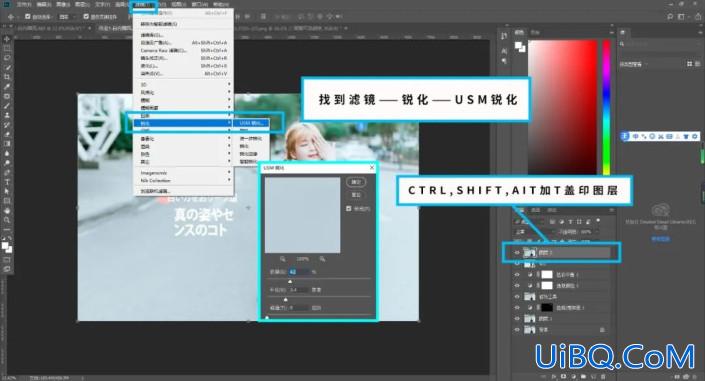The image size is (705, 381).
Task: Select the Horizontal Type tool
Action: (7, 182)
